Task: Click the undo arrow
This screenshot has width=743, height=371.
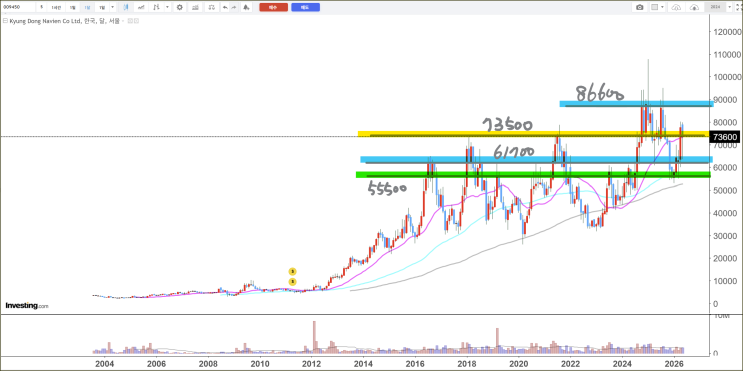Action: pos(225,7)
